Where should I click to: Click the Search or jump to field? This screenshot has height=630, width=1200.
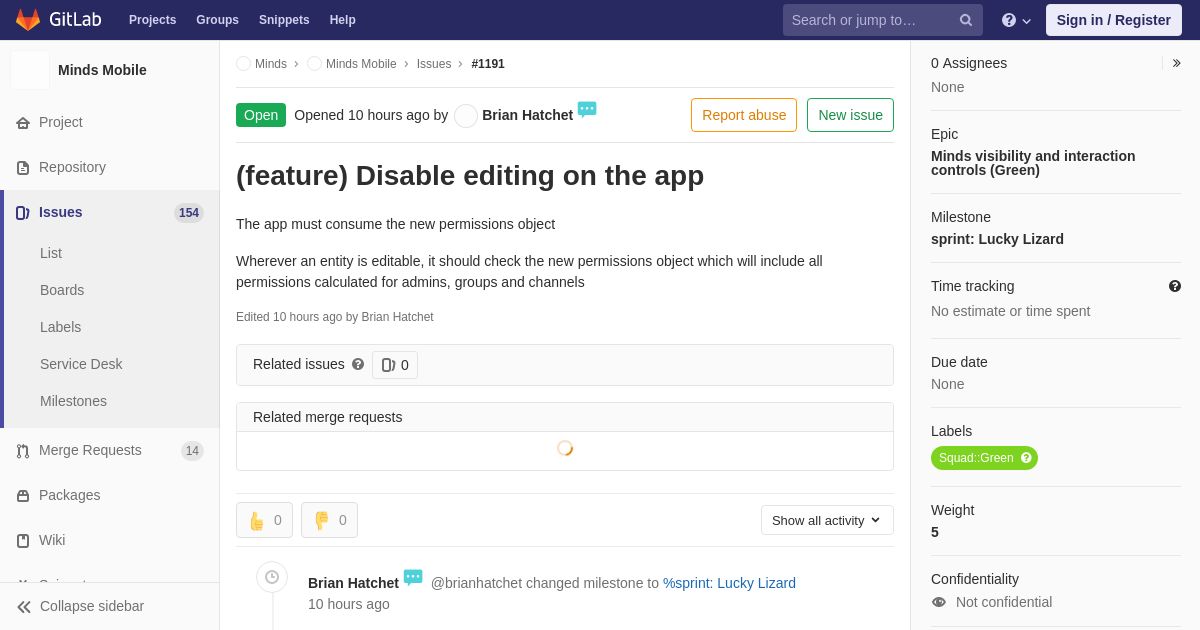[868, 20]
